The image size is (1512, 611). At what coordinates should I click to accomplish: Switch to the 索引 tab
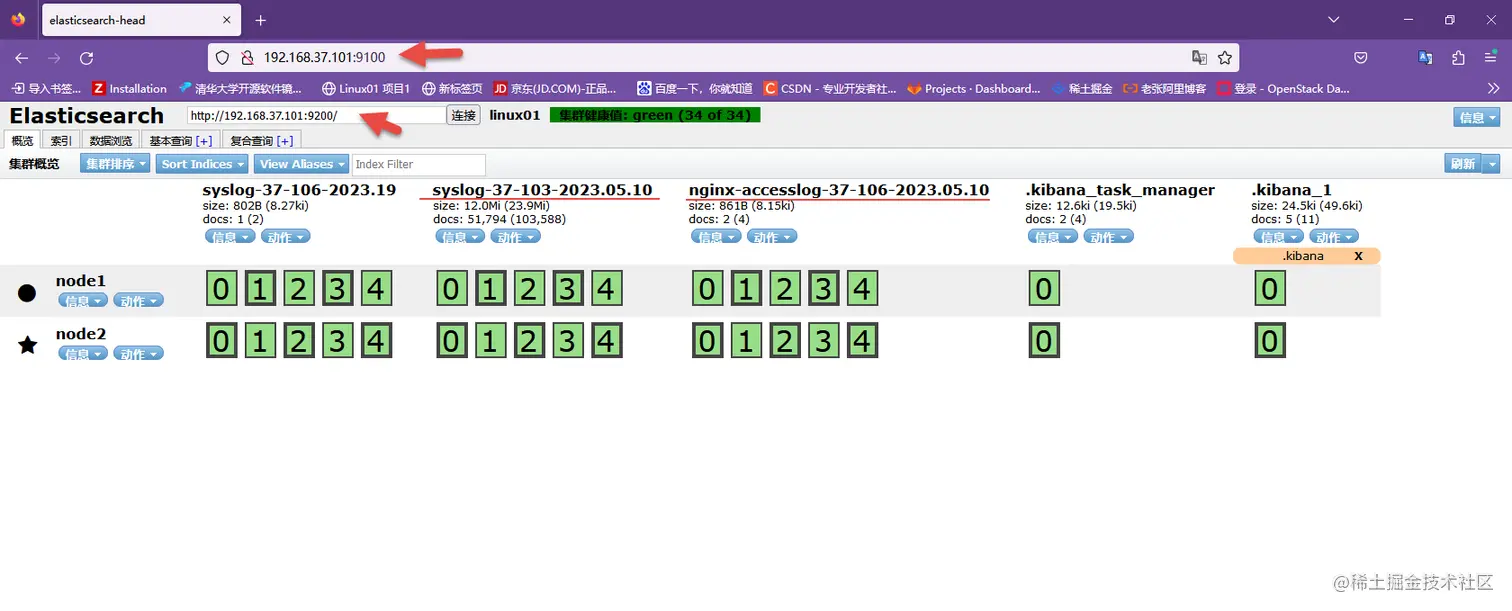point(61,141)
